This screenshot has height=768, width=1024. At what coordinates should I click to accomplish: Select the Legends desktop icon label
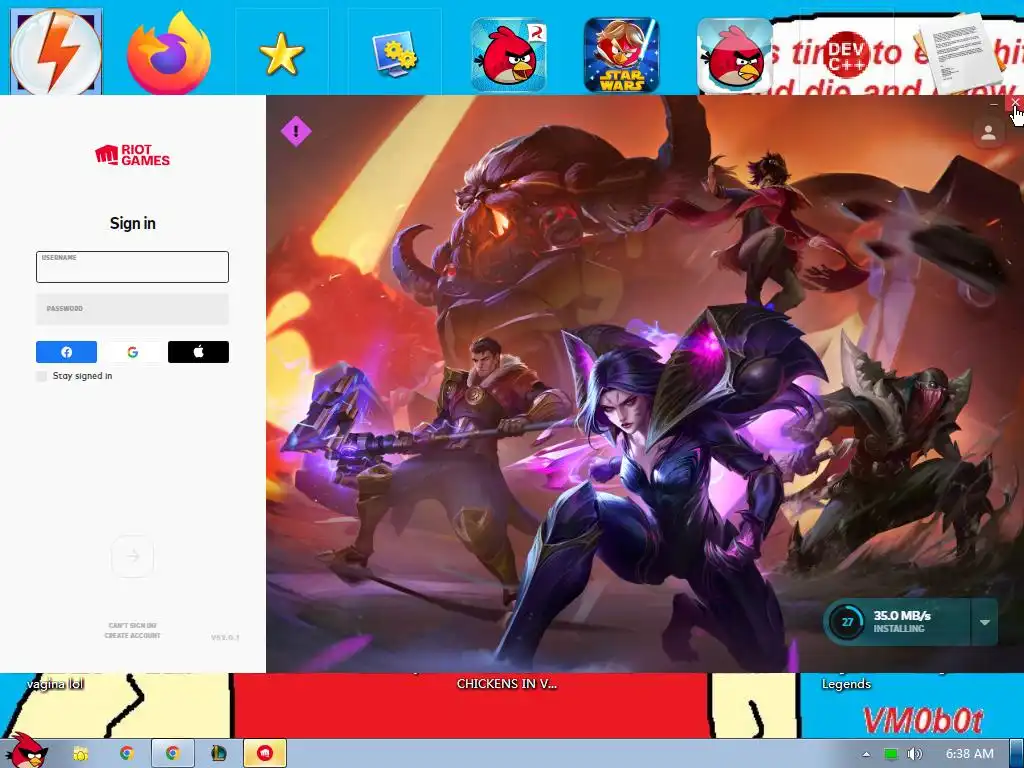pyautogui.click(x=846, y=684)
